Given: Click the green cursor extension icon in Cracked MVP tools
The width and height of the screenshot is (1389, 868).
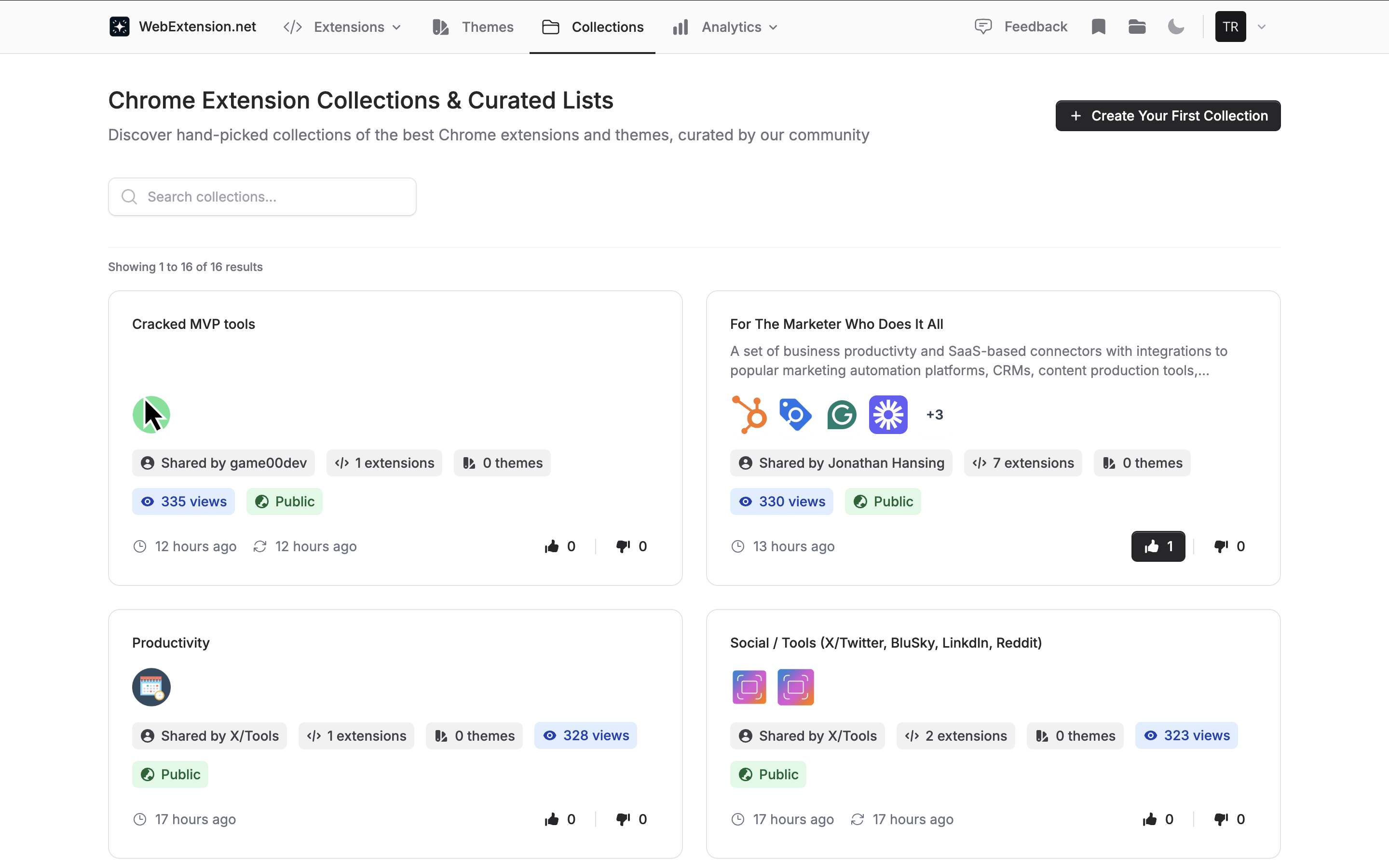Looking at the screenshot, I should click(x=151, y=414).
